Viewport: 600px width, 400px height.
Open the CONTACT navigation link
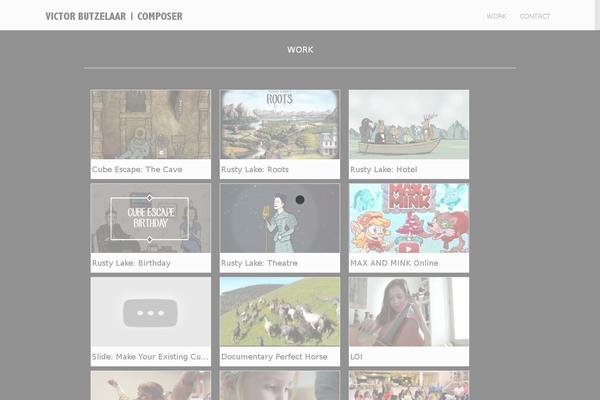[x=535, y=16]
